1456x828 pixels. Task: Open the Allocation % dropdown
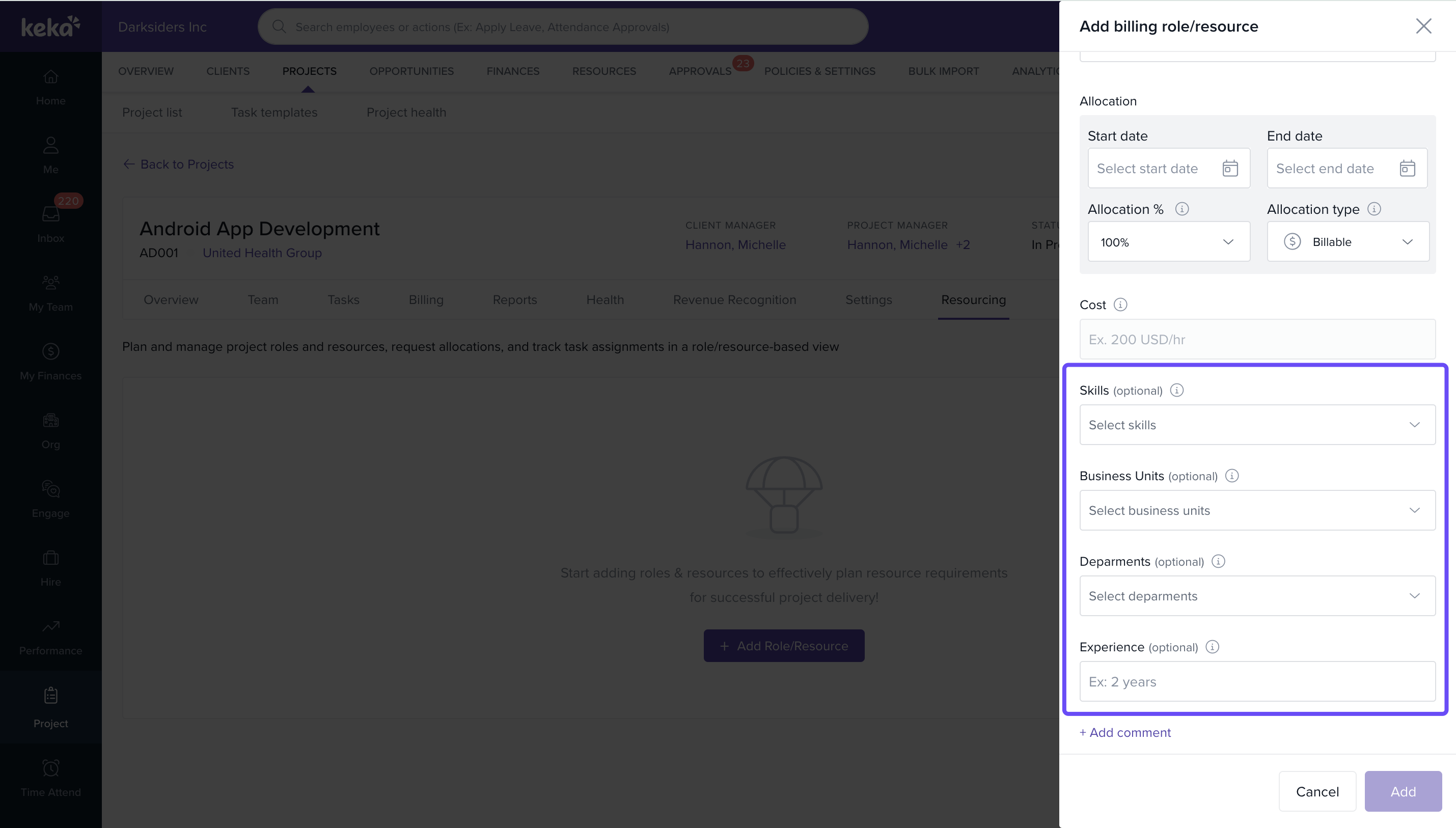[x=1168, y=242]
